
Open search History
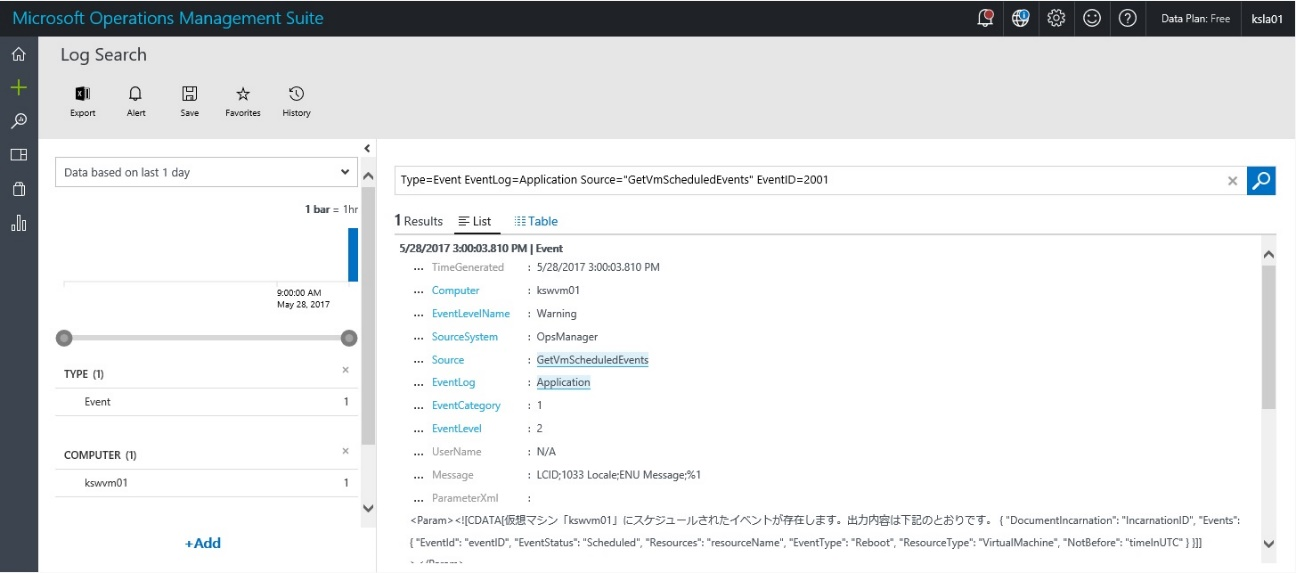pyautogui.click(x=296, y=101)
